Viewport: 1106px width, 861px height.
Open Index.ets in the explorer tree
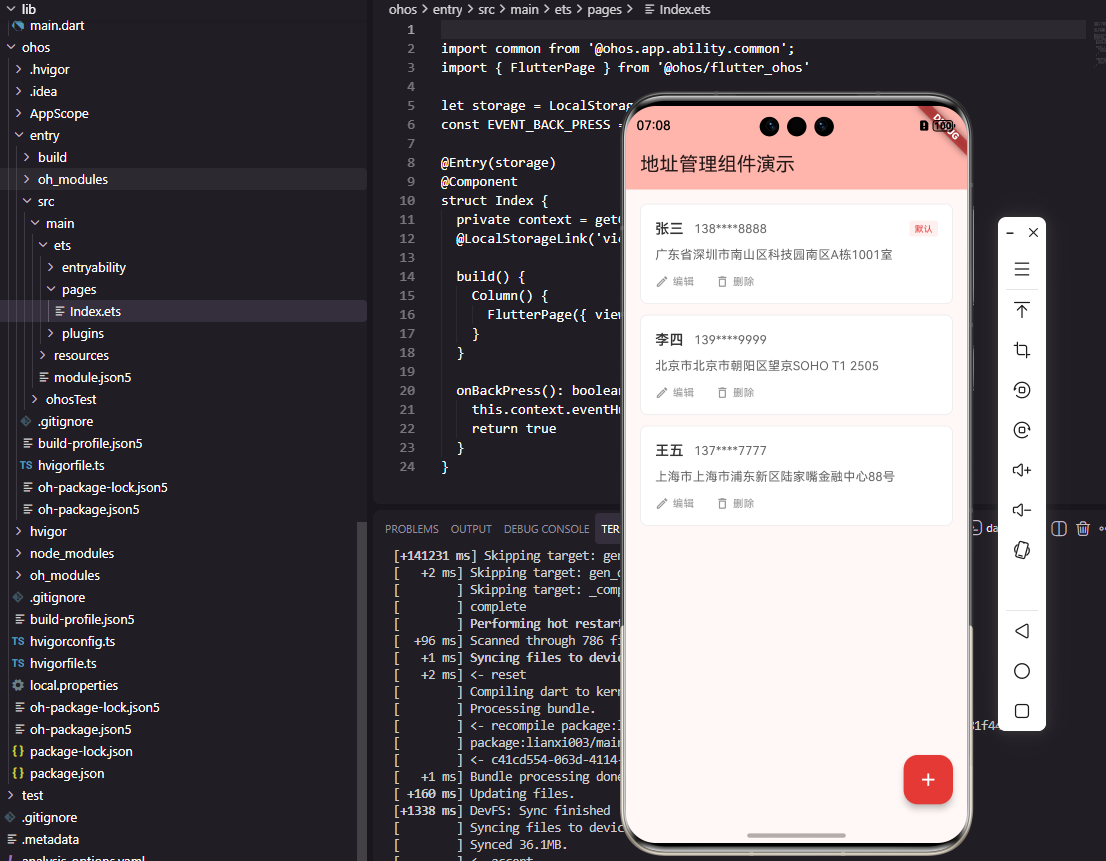(95, 312)
